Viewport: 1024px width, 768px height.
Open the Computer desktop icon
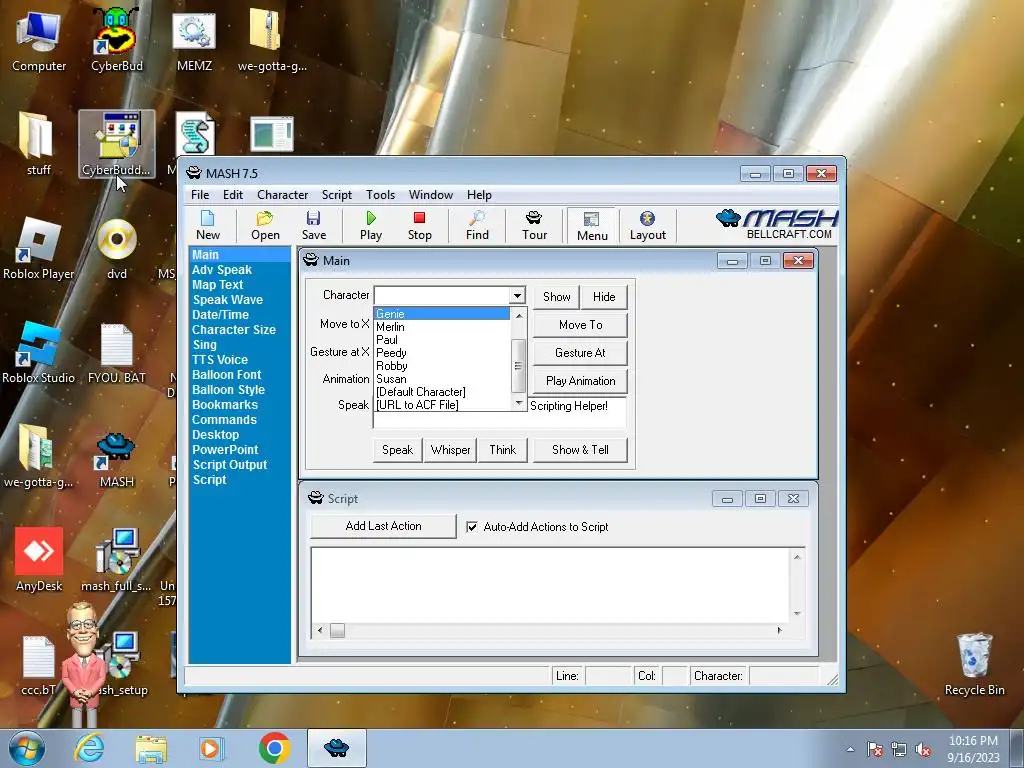pyautogui.click(x=39, y=40)
